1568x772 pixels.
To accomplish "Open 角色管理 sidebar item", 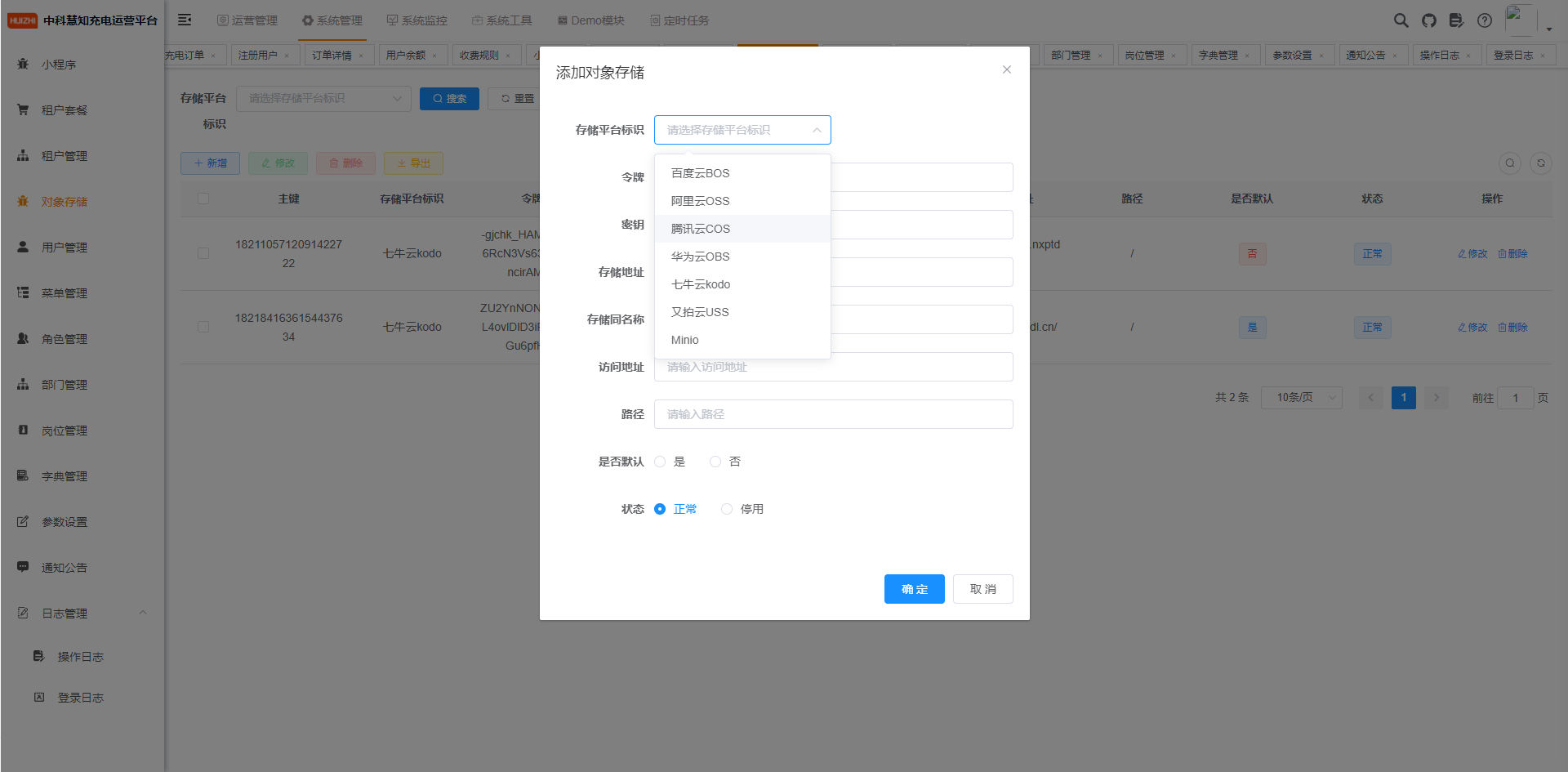I will (x=82, y=339).
